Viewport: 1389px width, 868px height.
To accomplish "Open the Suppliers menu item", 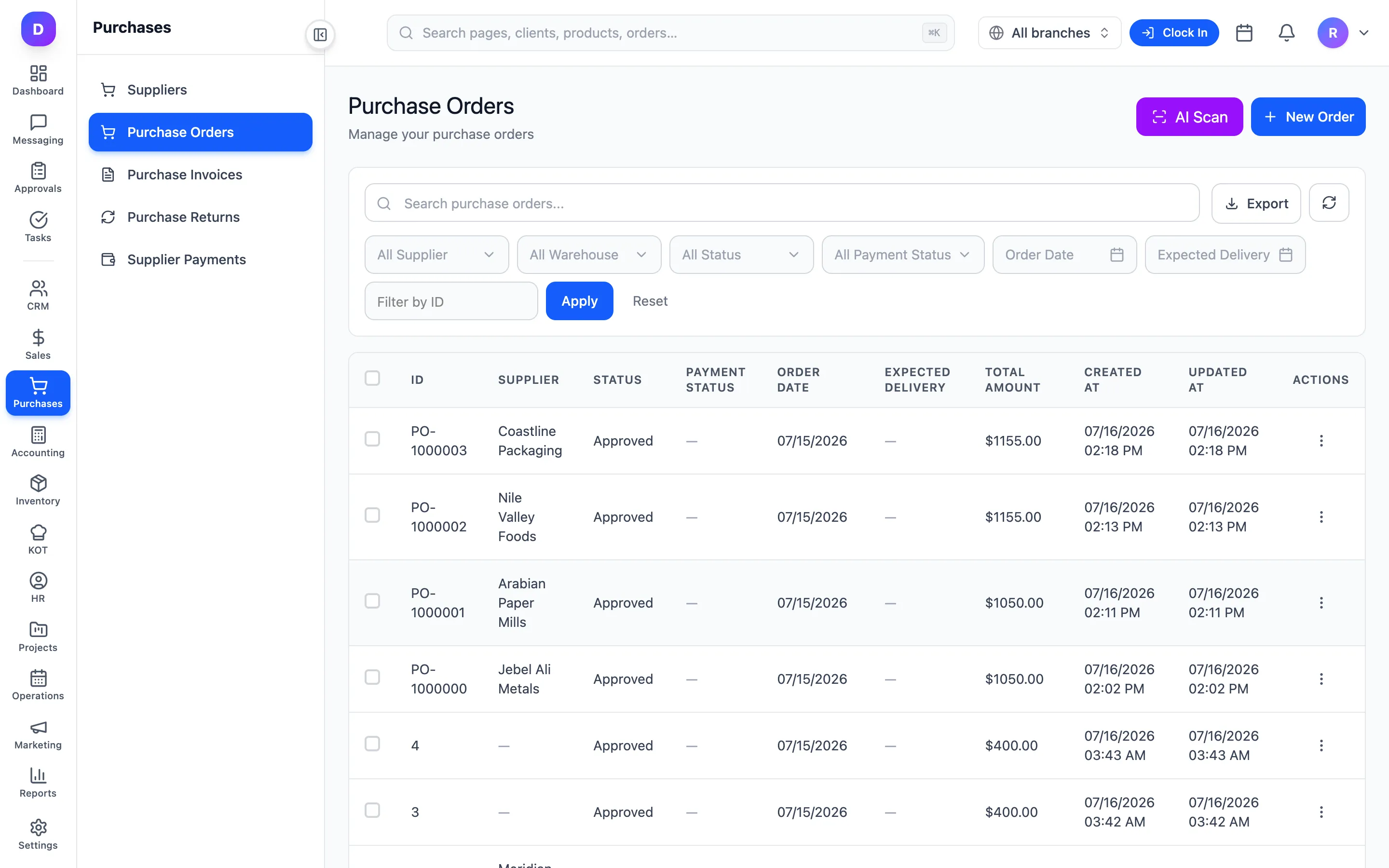I will (x=200, y=90).
